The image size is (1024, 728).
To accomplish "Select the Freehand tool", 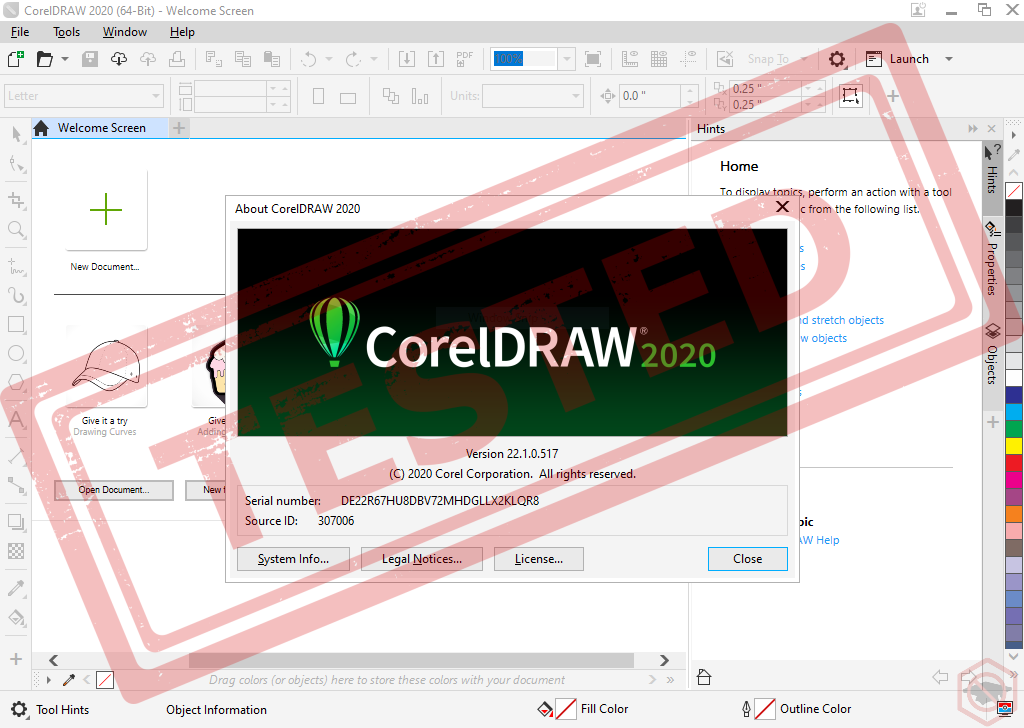I will pos(16,266).
